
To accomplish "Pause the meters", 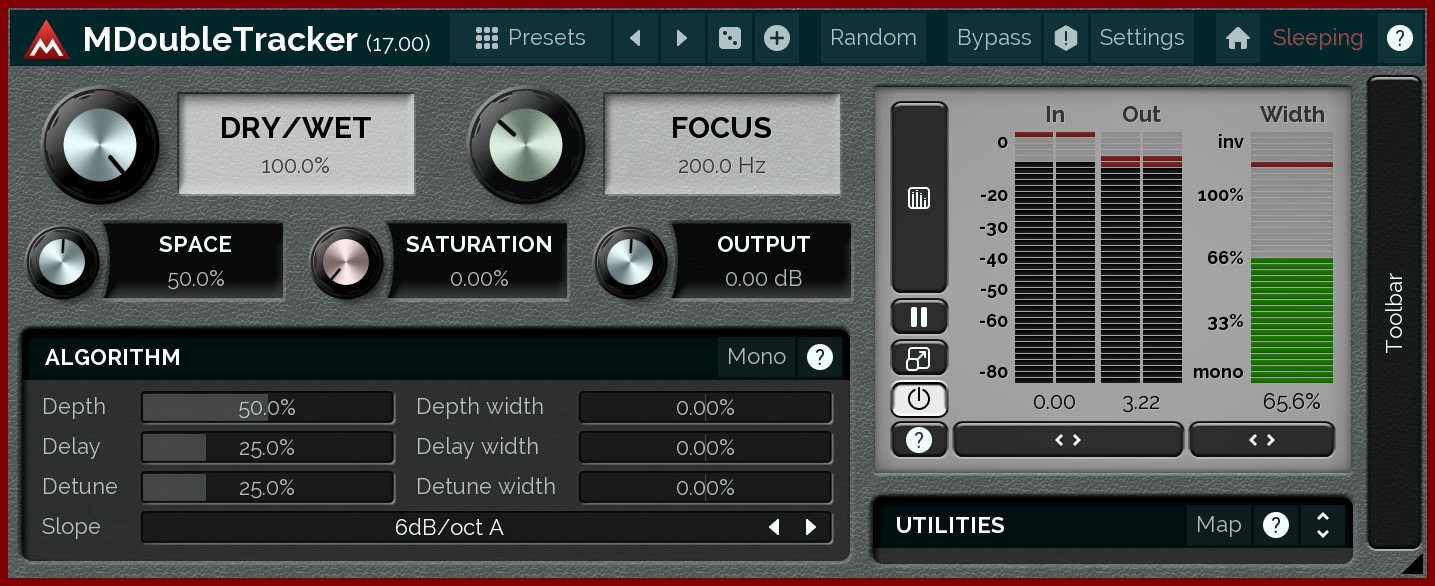I will click(x=918, y=318).
